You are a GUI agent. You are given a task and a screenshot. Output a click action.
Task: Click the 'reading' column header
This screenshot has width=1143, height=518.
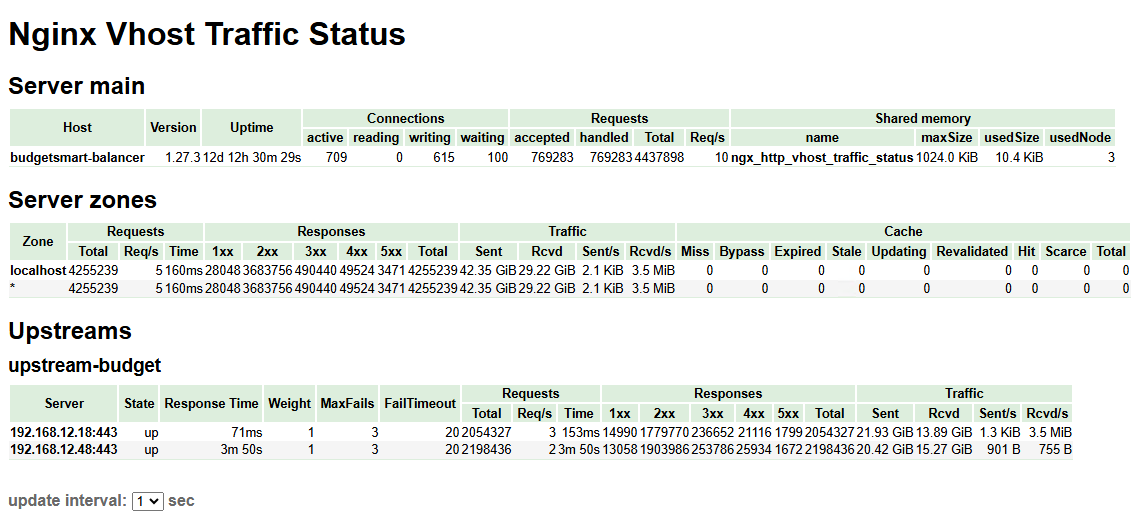(x=376, y=137)
